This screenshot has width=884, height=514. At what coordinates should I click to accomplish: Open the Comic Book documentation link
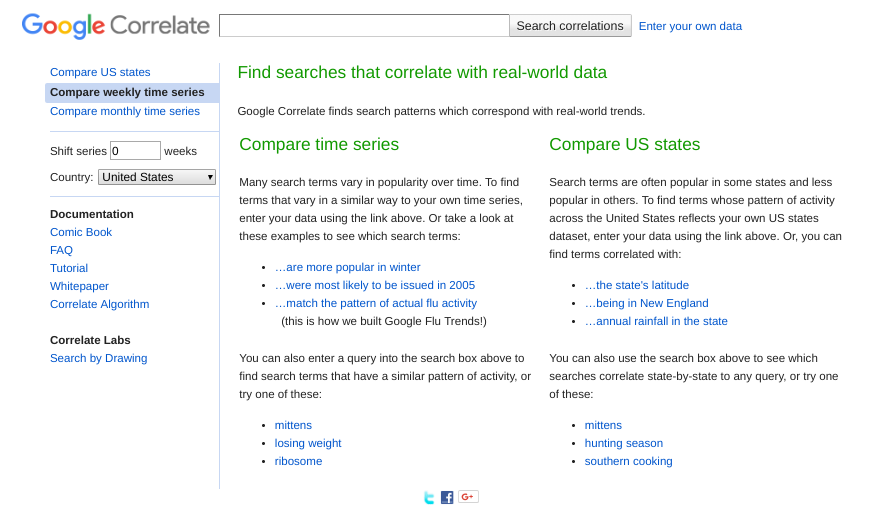coord(81,232)
